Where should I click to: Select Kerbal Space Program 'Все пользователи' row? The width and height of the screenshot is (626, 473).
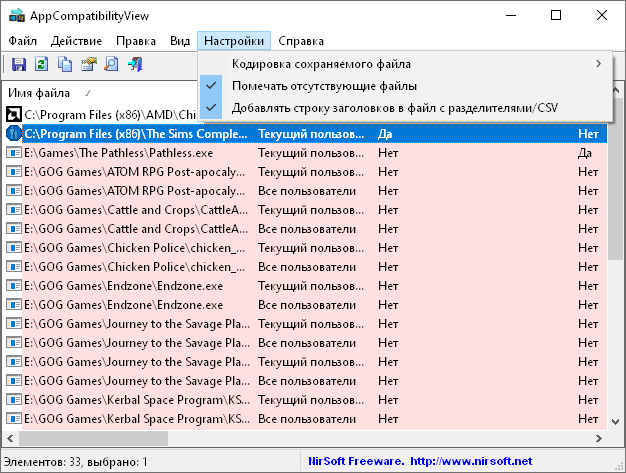tap(307, 419)
